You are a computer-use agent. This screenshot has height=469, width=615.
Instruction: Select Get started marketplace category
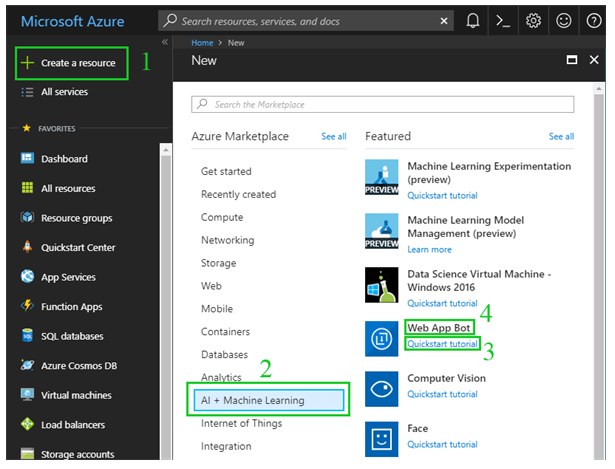coord(226,171)
